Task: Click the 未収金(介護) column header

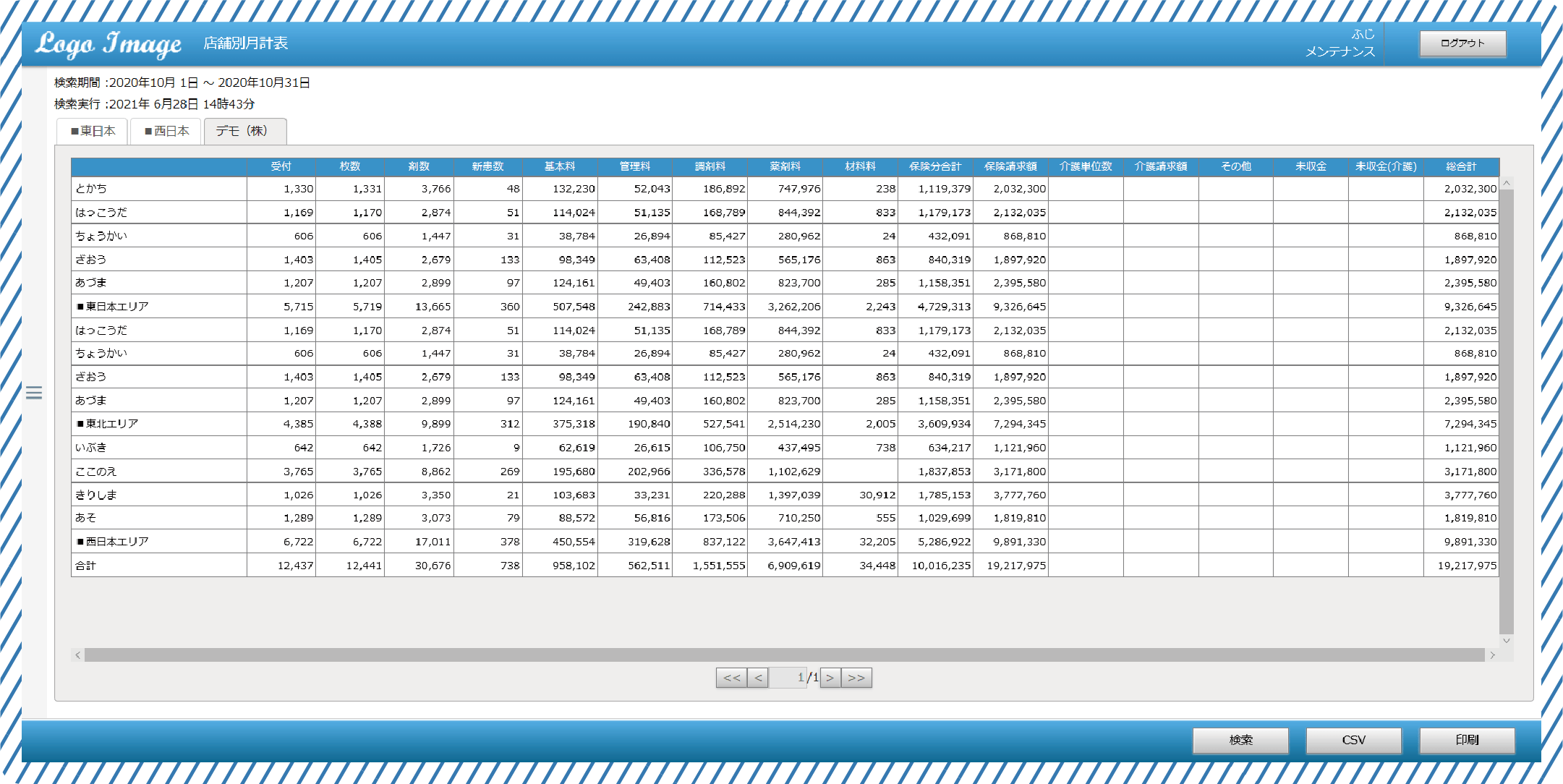Action: click(x=1386, y=166)
